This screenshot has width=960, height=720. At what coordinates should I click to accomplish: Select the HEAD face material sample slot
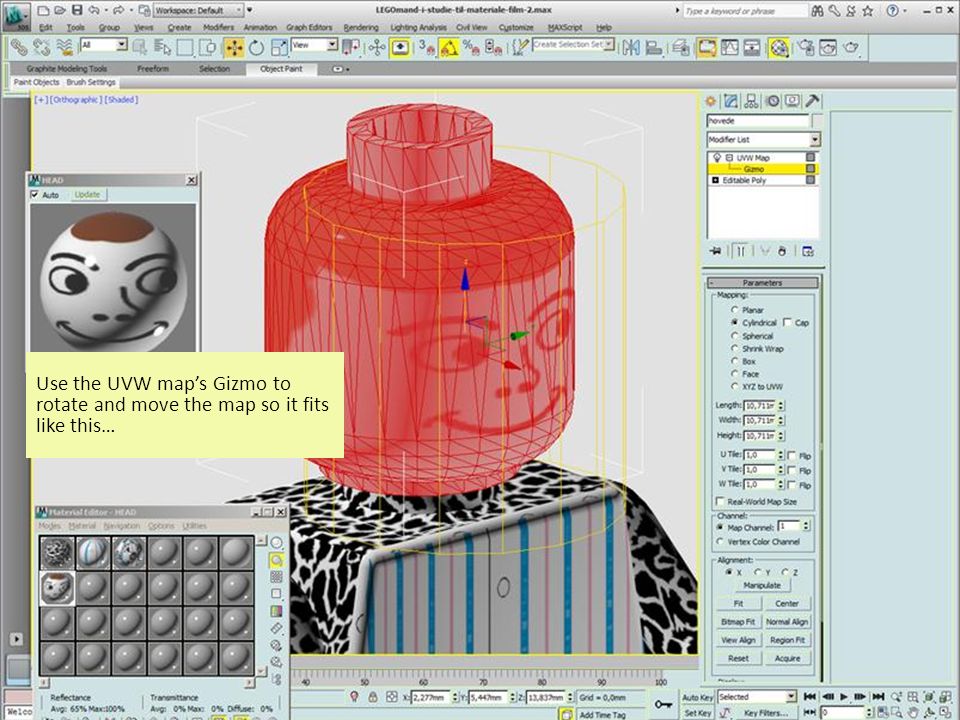pos(58,588)
